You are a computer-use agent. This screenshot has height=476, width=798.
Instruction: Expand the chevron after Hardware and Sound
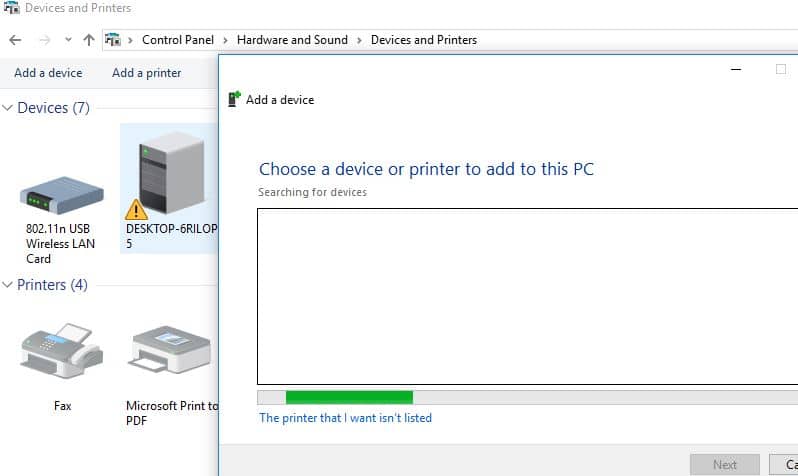[x=360, y=40]
